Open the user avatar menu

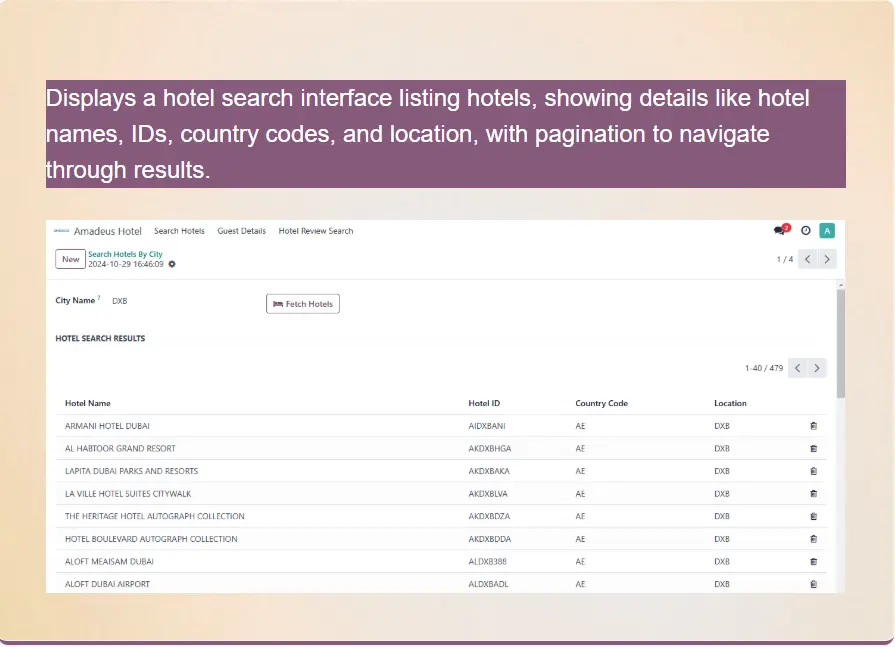click(827, 230)
